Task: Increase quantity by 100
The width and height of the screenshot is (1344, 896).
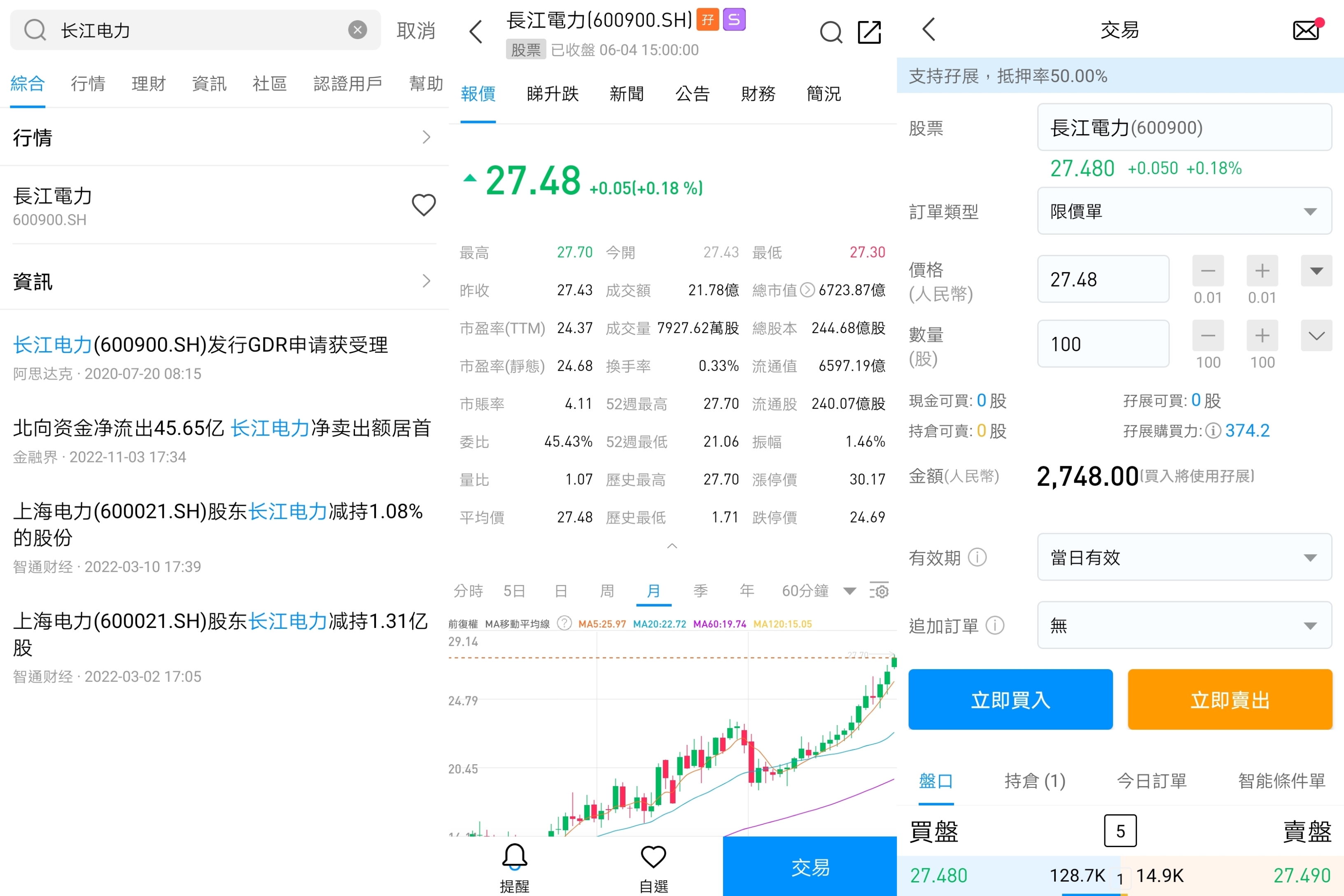Action: (x=1262, y=336)
